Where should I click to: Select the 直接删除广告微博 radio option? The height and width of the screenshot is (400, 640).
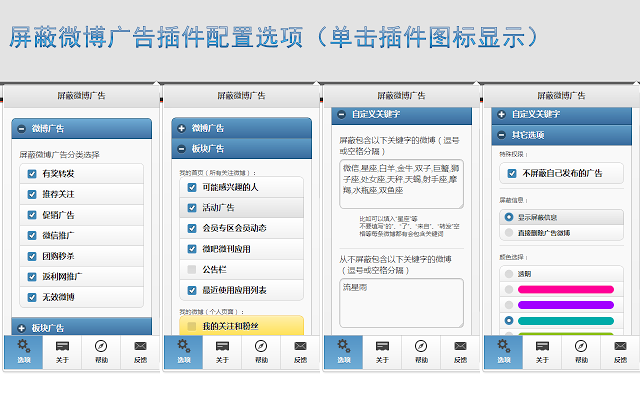pos(509,233)
